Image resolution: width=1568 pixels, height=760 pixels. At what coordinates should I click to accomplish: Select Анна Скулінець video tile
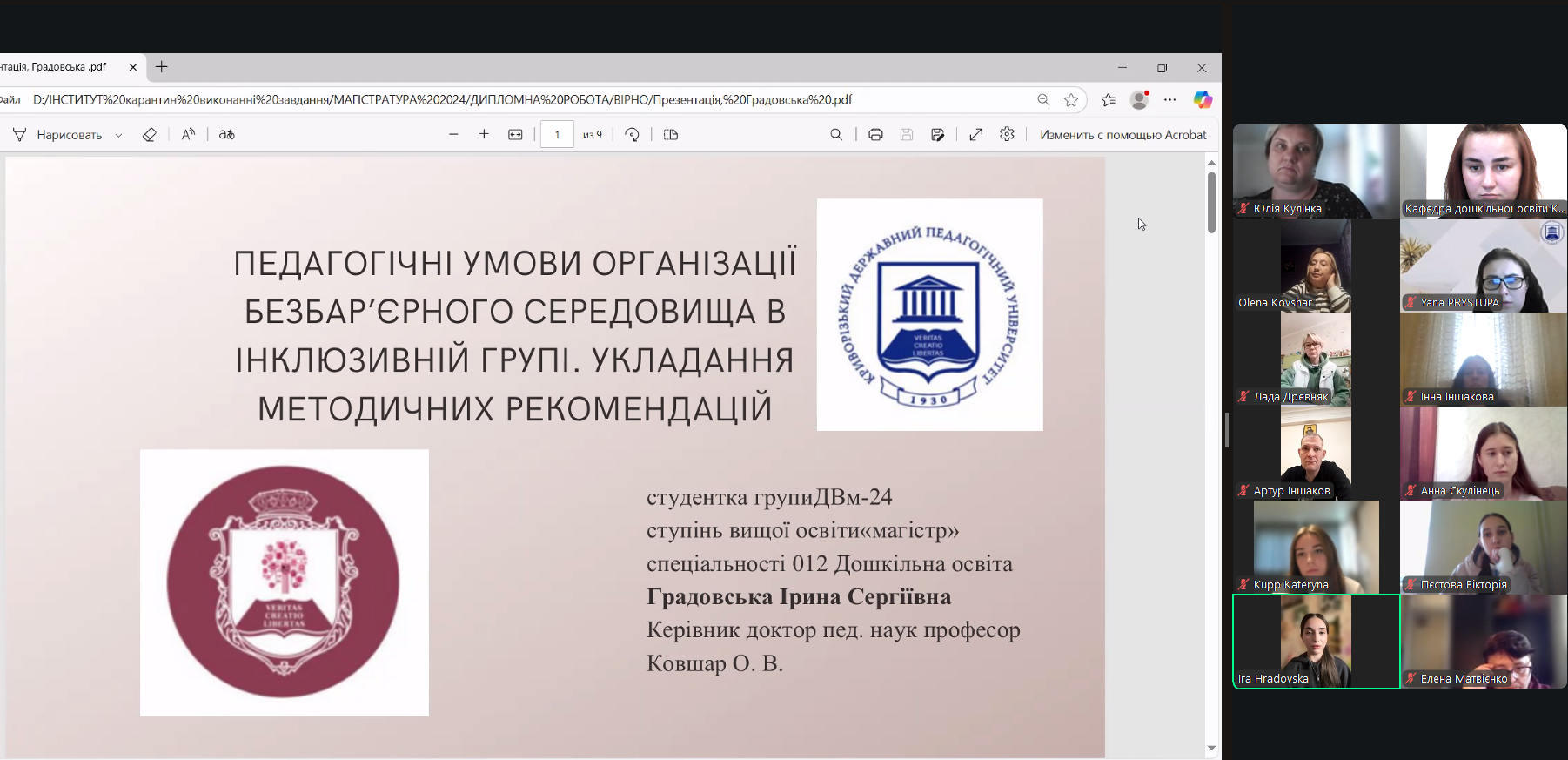point(1484,454)
